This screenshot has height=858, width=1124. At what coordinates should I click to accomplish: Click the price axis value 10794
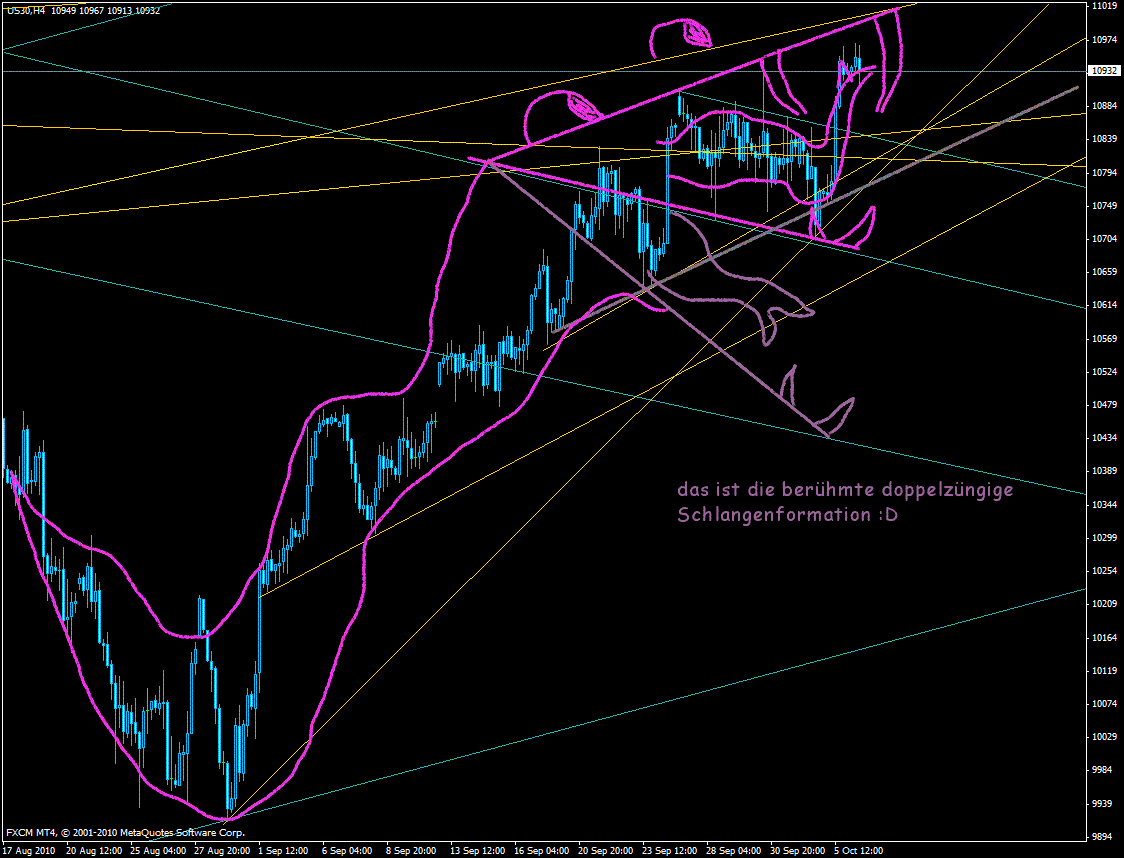1105,172
